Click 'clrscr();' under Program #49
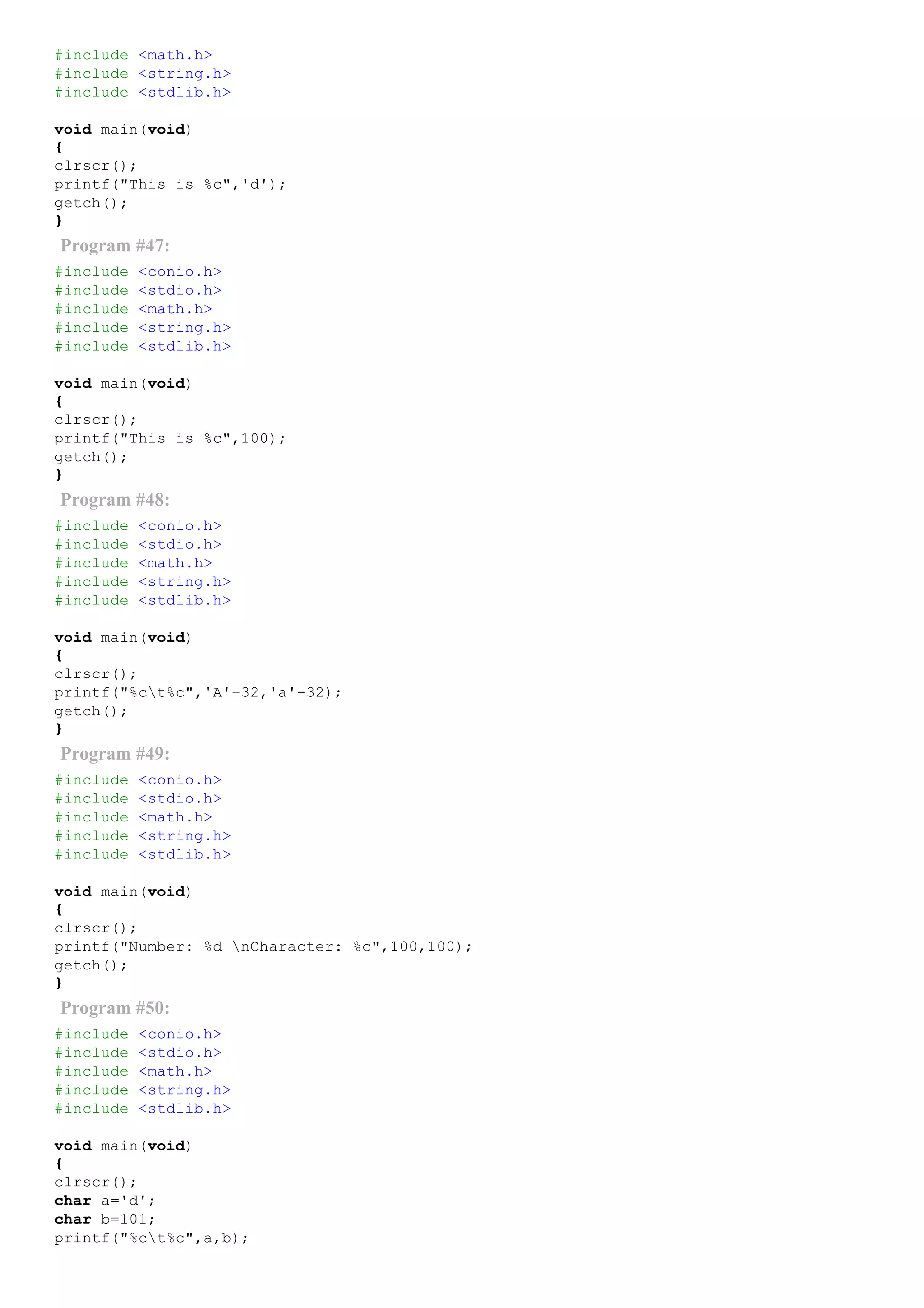This screenshot has height=1308, width=924. coord(96,928)
